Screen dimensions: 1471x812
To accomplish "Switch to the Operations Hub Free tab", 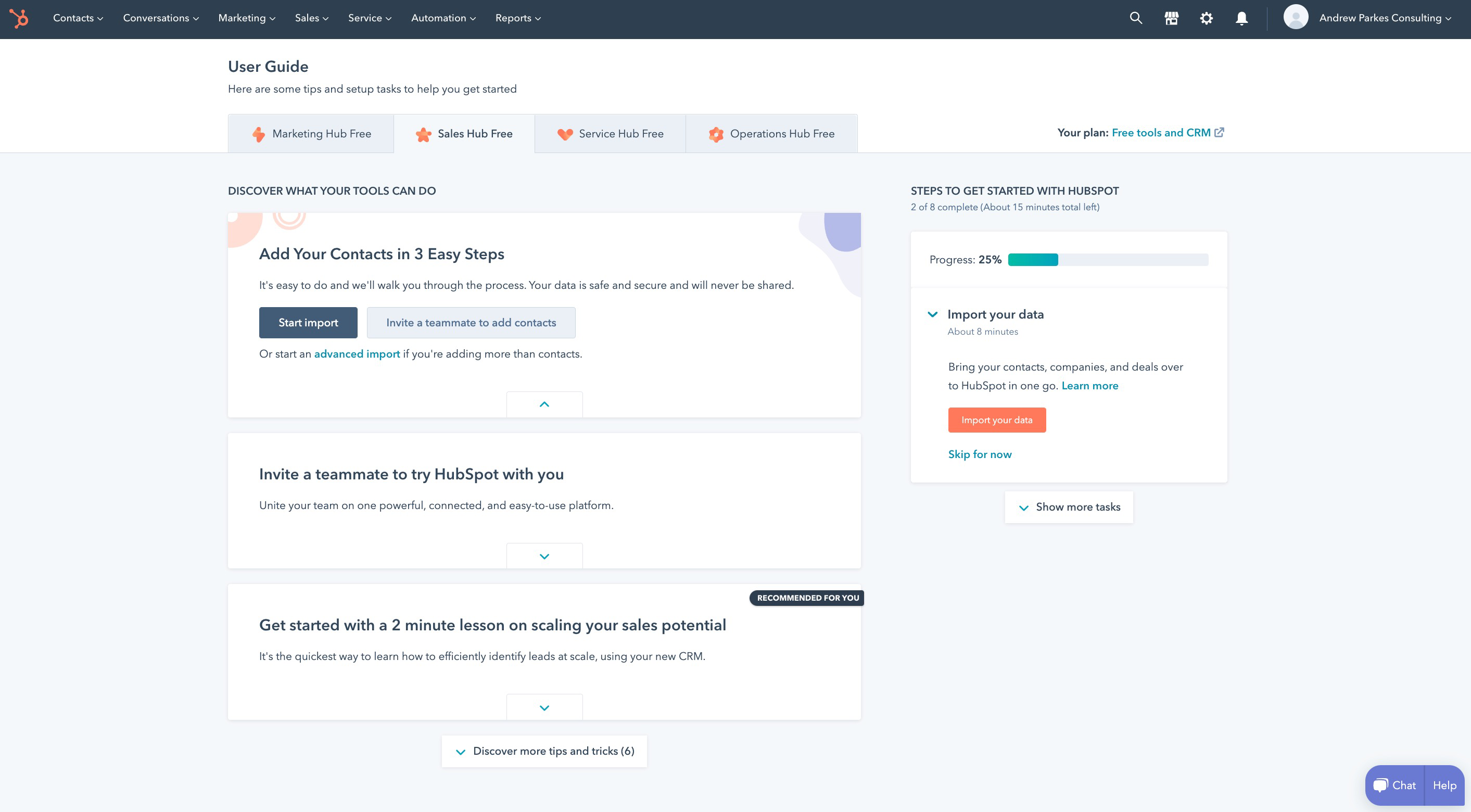I will point(771,134).
